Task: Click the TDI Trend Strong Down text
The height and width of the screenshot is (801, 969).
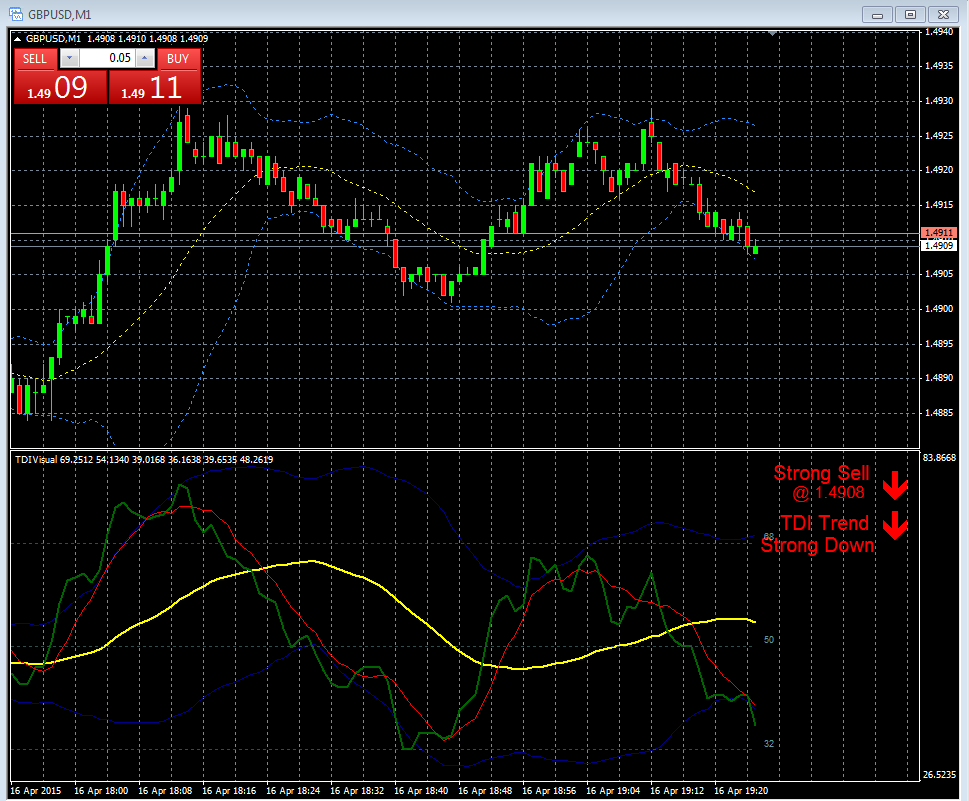Action: [818, 534]
